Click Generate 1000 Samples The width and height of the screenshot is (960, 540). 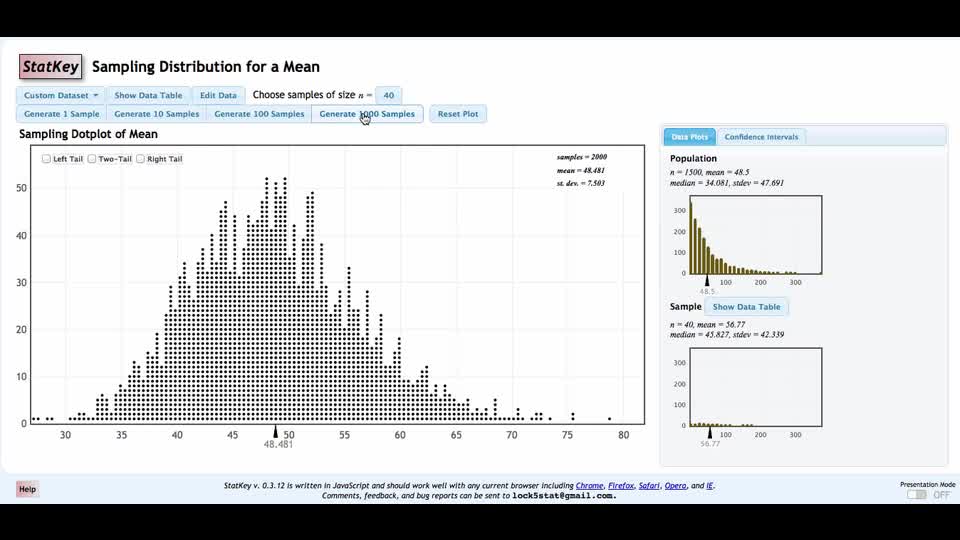pos(367,114)
